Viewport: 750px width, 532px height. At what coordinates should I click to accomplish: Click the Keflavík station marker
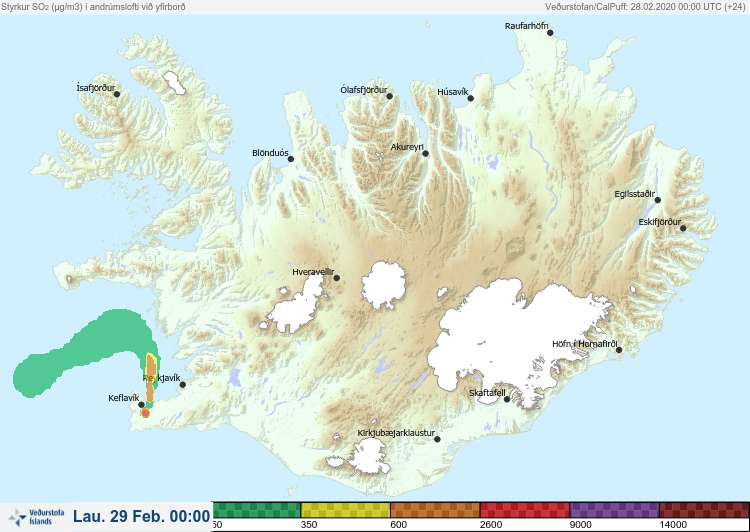point(141,405)
